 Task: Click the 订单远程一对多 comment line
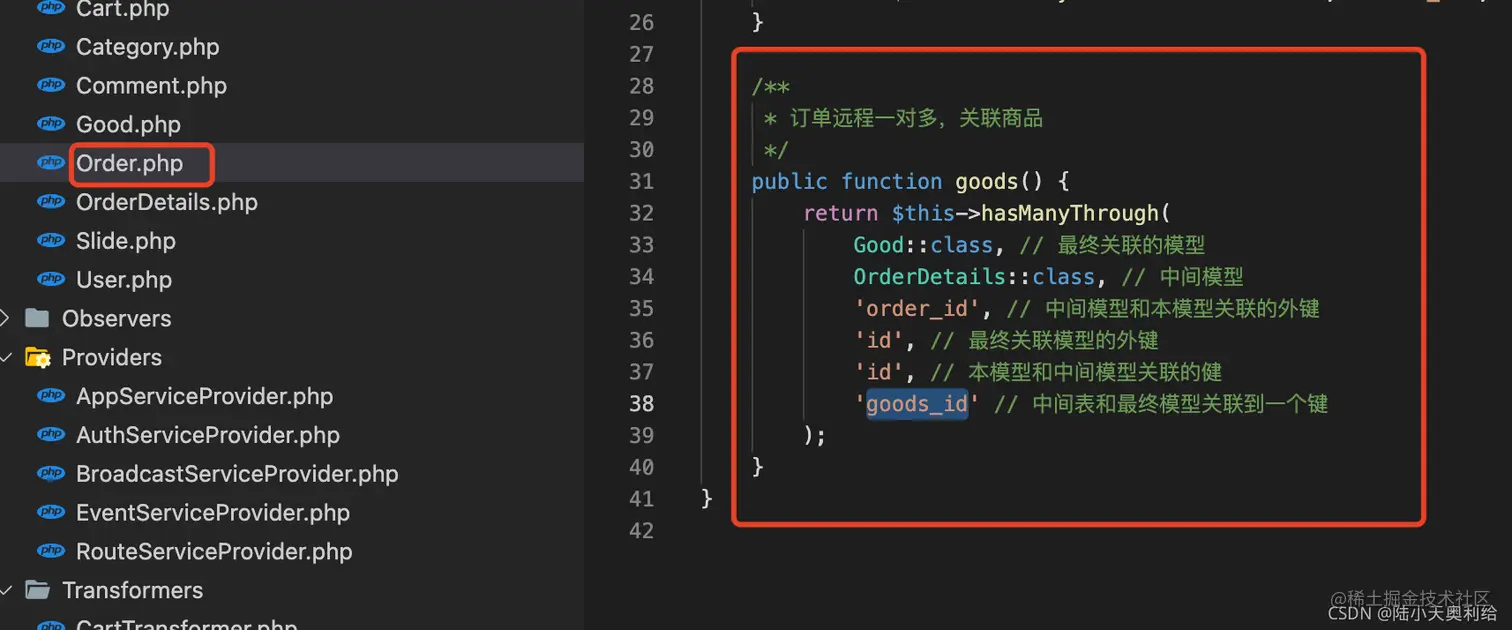click(x=903, y=118)
